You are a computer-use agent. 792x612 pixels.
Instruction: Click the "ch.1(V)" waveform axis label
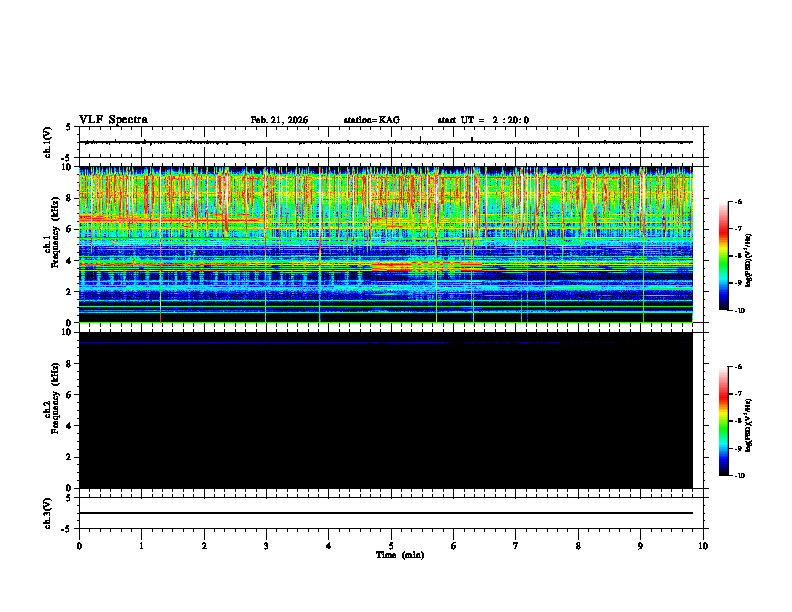pyautogui.click(x=47, y=142)
